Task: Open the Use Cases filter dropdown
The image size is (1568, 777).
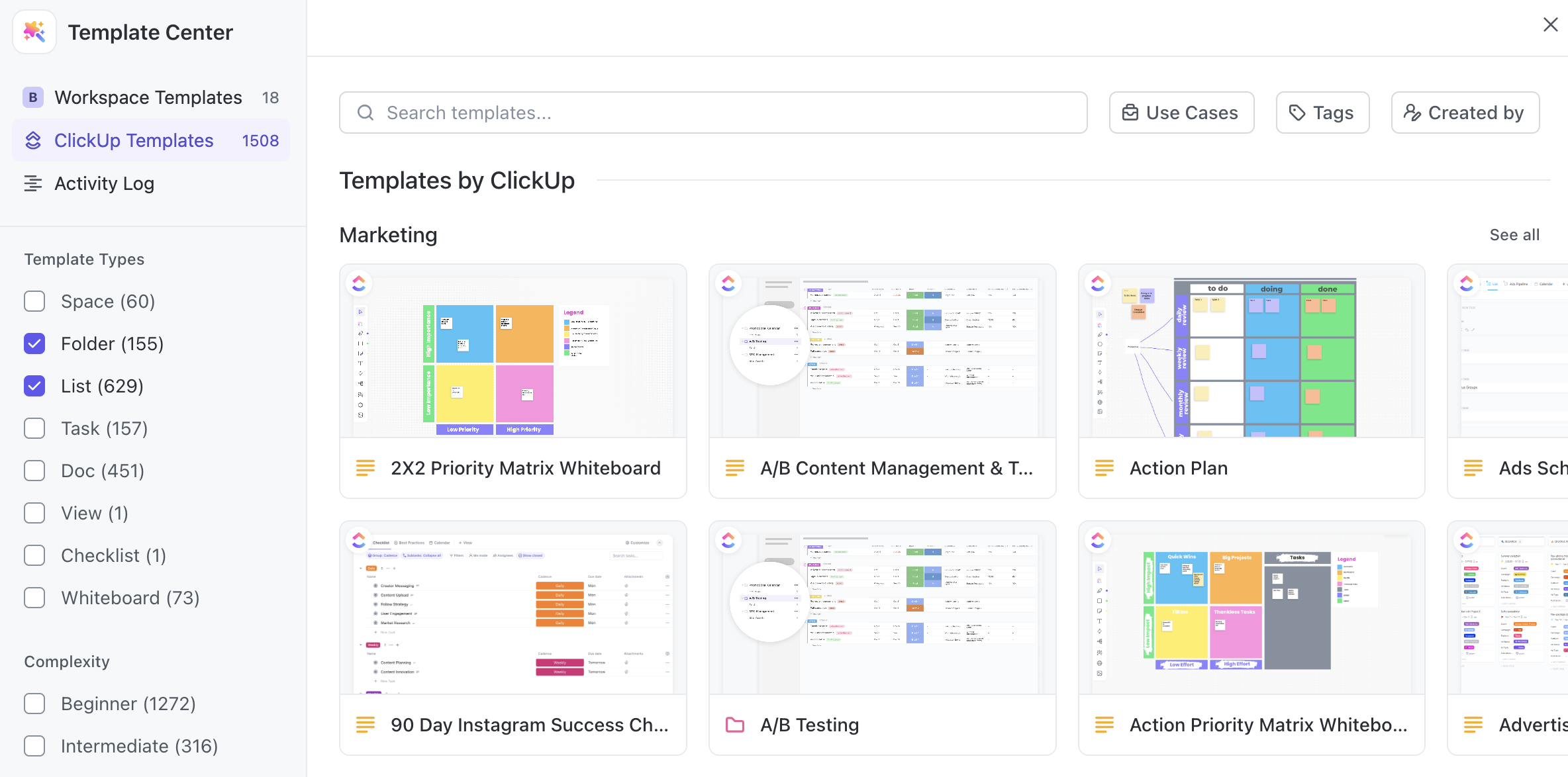Action: tap(1181, 113)
